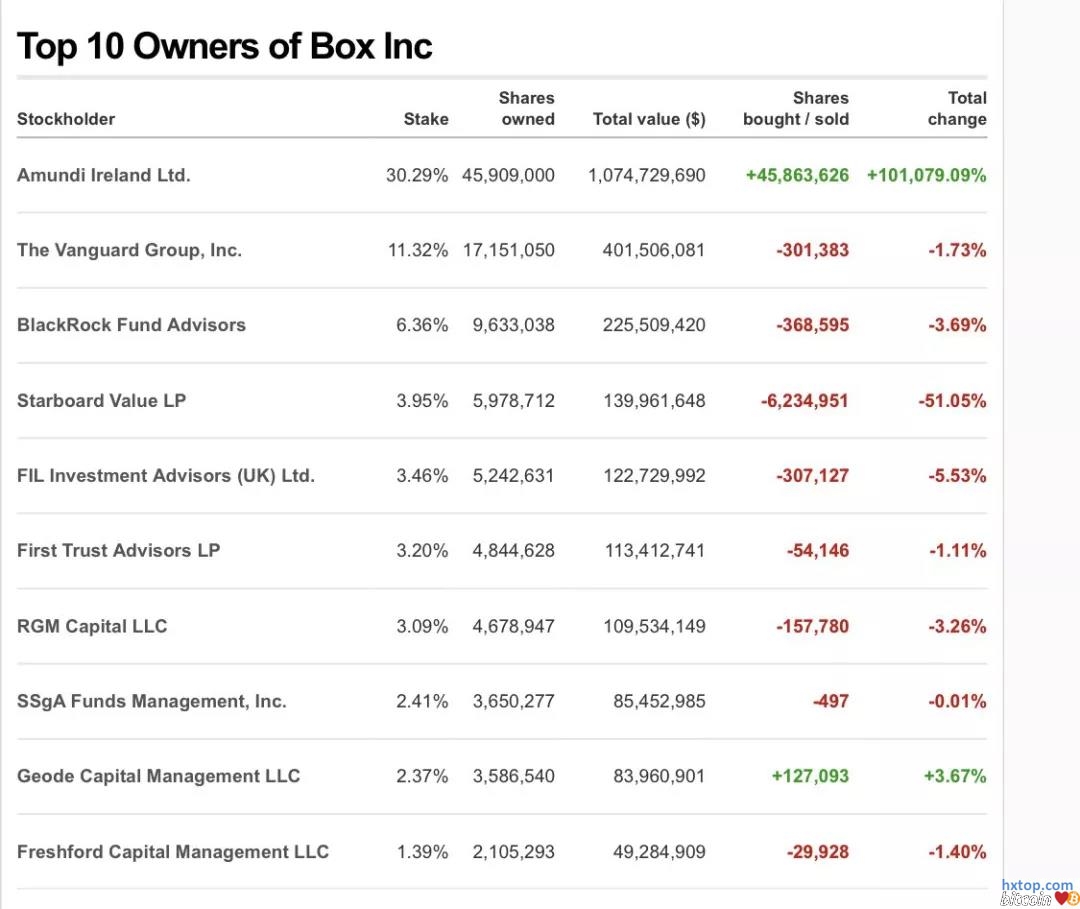Open FIL Investment Advisors (UK) Ltd.
This screenshot has width=1080, height=909.
pos(165,476)
